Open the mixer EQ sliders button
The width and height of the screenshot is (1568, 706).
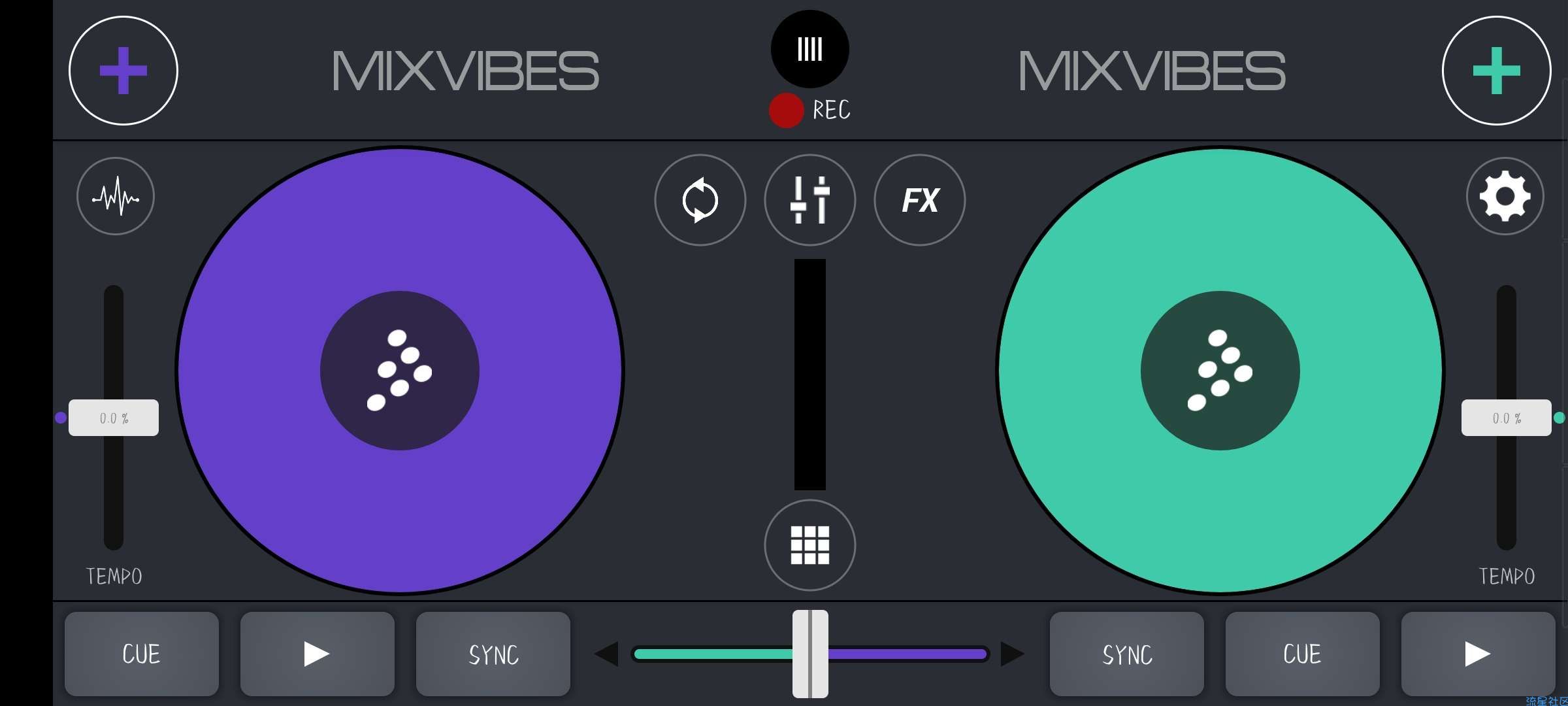809,200
